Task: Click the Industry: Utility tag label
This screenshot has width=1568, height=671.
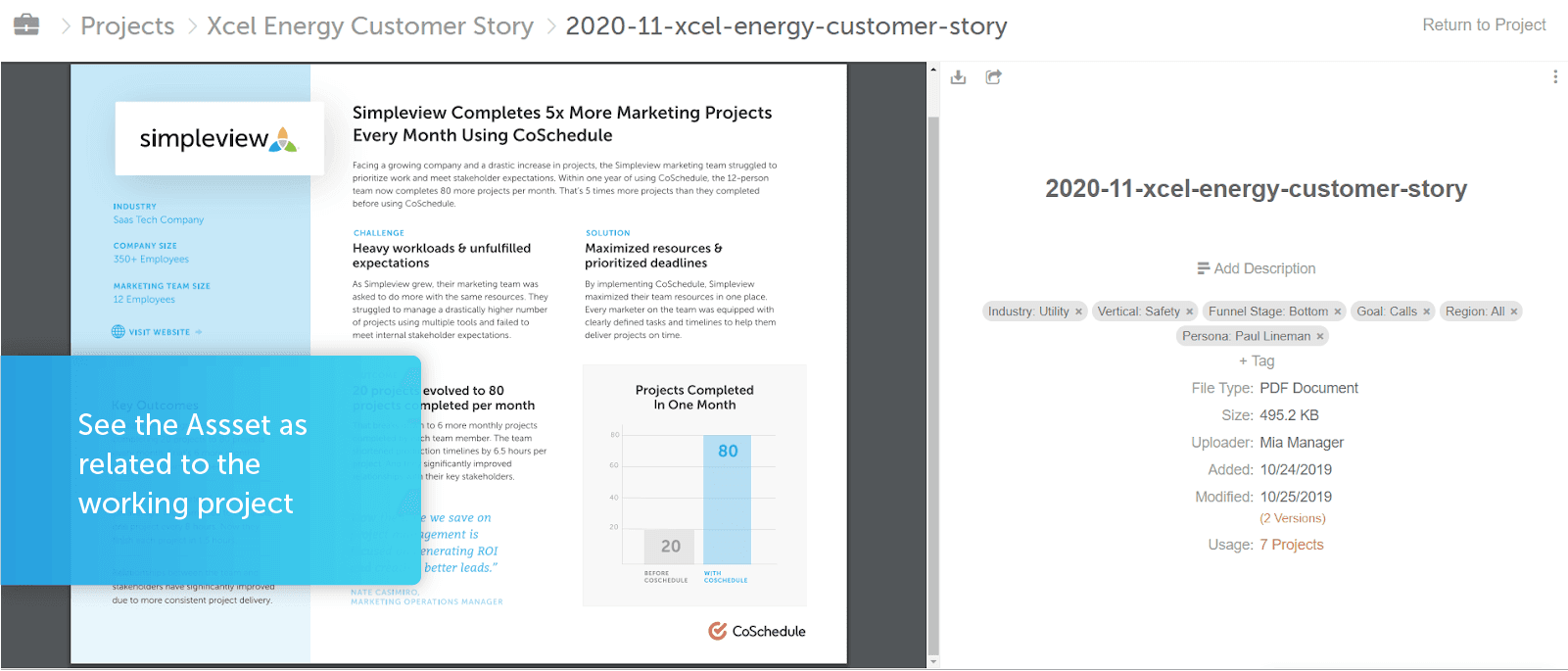Action: point(1028,312)
